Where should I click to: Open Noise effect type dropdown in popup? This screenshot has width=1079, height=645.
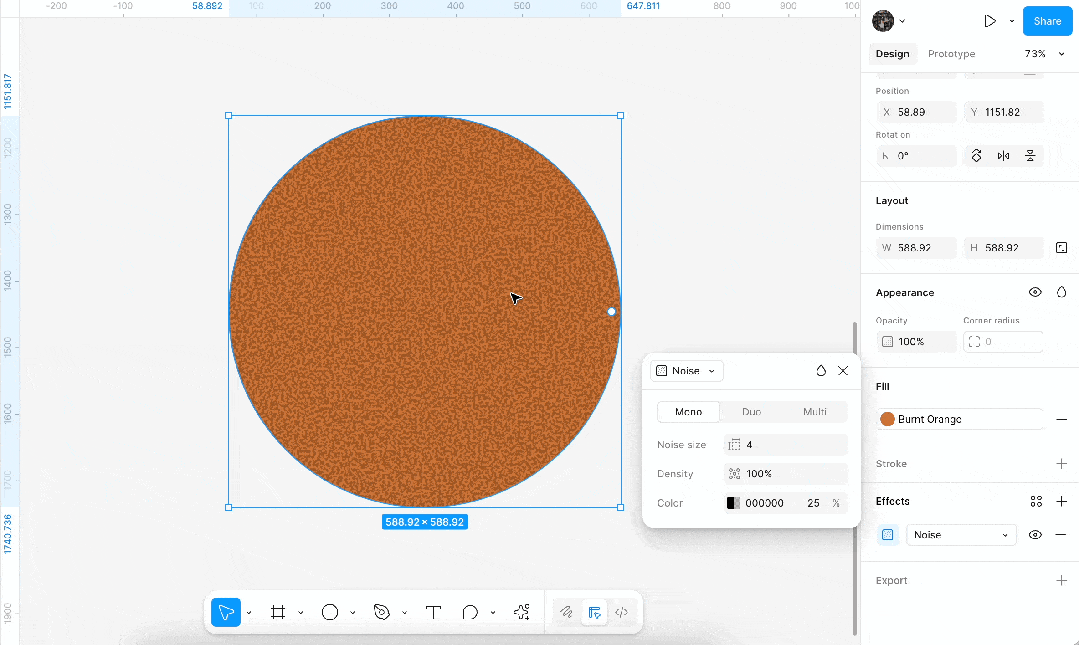point(686,370)
